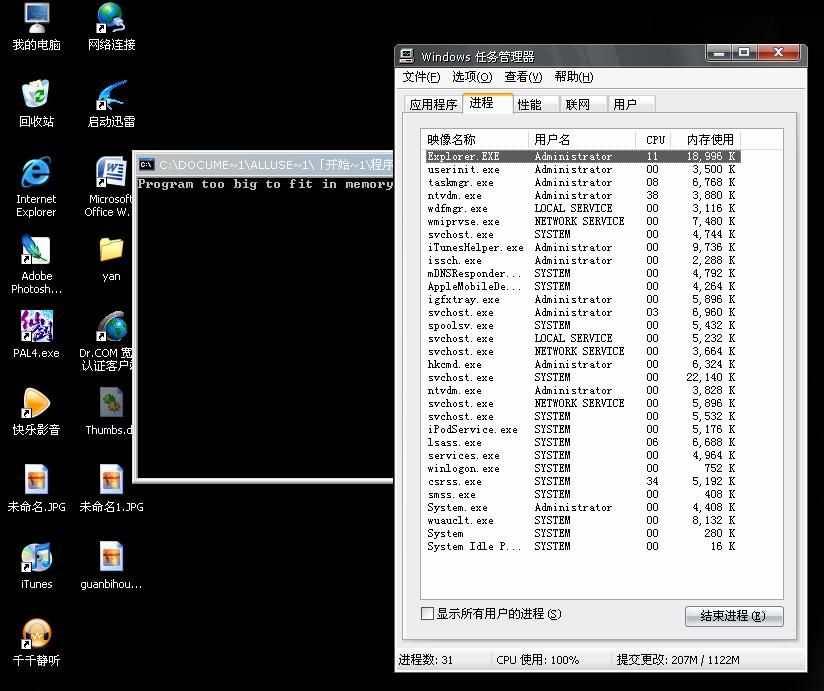Click the 结束进程 button
The width and height of the screenshot is (824, 691).
pyautogui.click(x=734, y=616)
